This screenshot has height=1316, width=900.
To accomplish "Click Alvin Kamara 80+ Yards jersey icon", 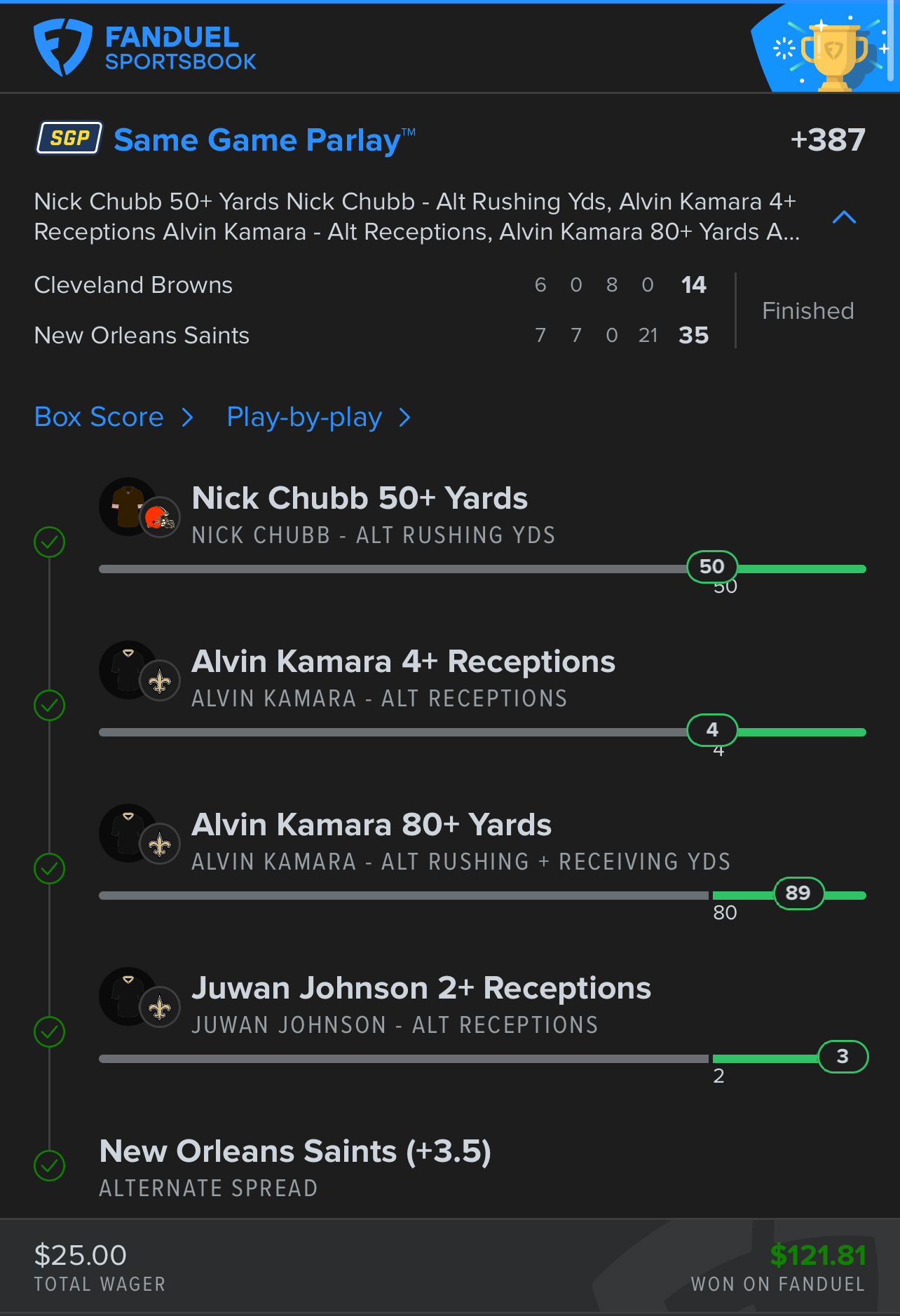I will (x=128, y=833).
